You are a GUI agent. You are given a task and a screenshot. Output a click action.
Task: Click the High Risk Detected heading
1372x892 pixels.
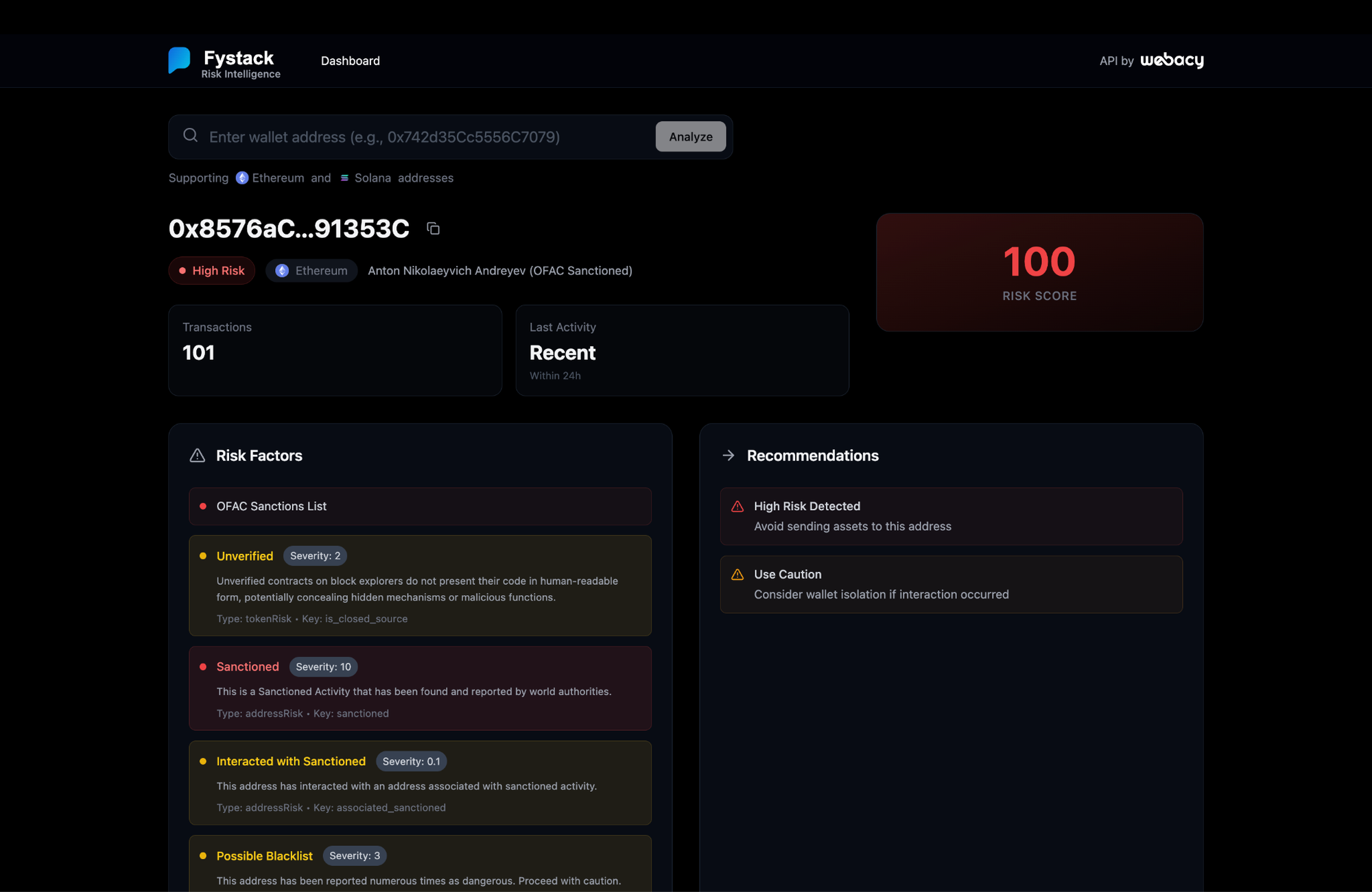[807, 506]
